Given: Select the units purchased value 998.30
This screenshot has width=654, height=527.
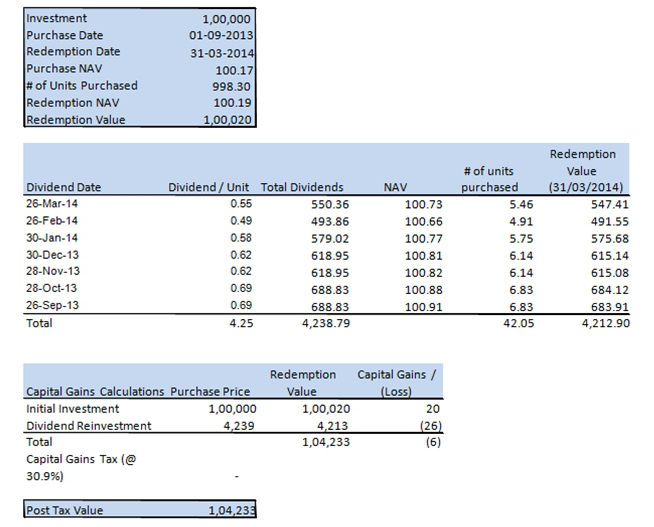Looking at the screenshot, I should (233, 86).
